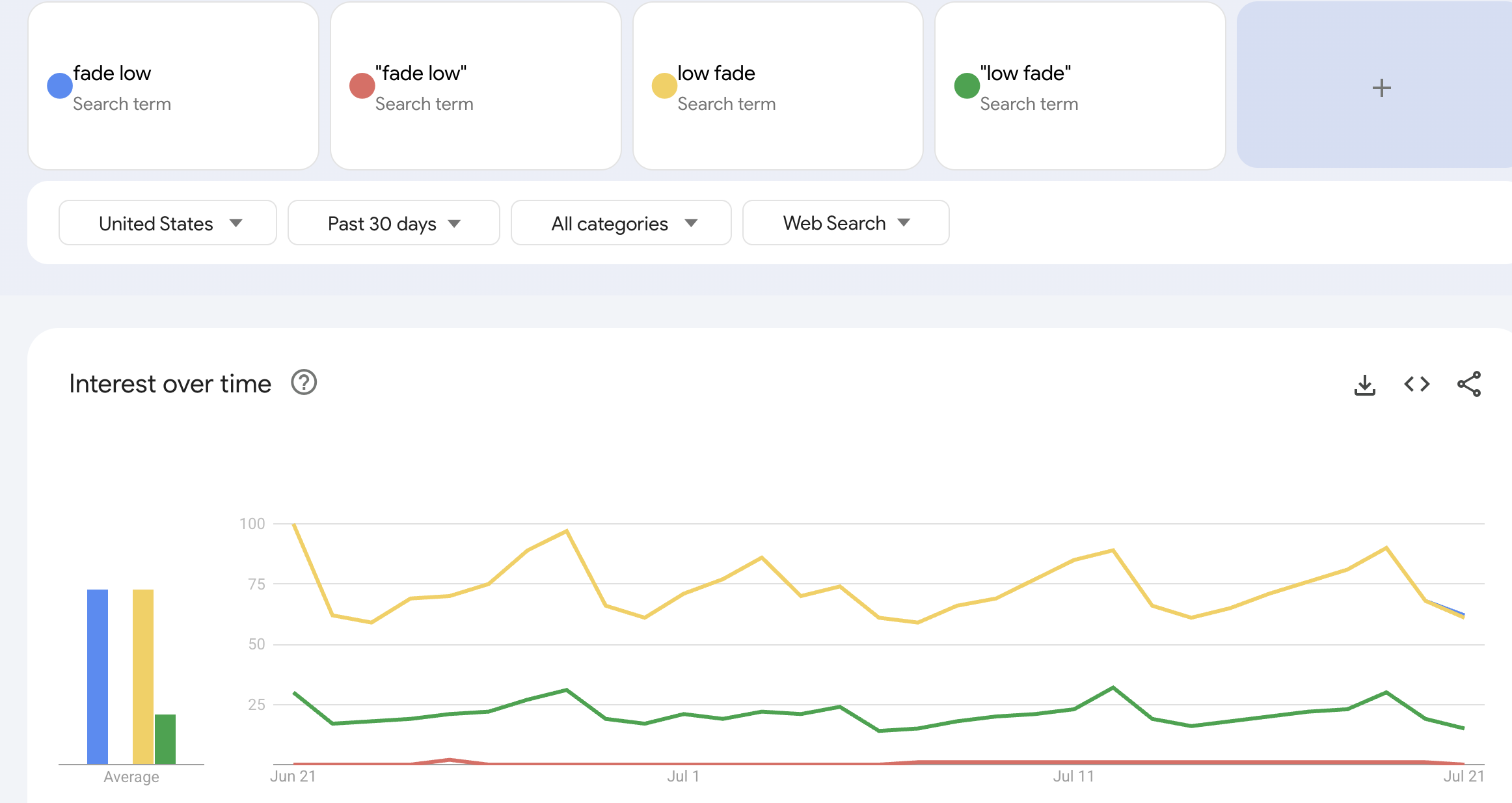Click the green dot for "low fade"
This screenshot has height=803, width=1512.
point(967,86)
